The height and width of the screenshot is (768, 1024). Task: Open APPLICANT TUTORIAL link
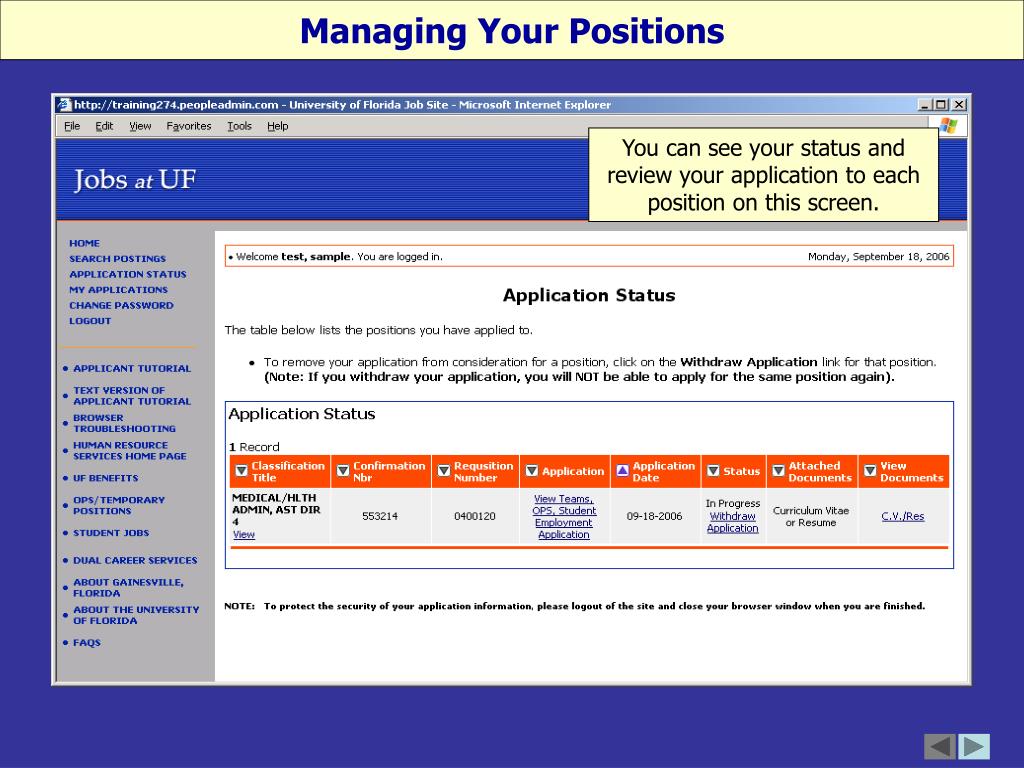(x=132, y=368)
